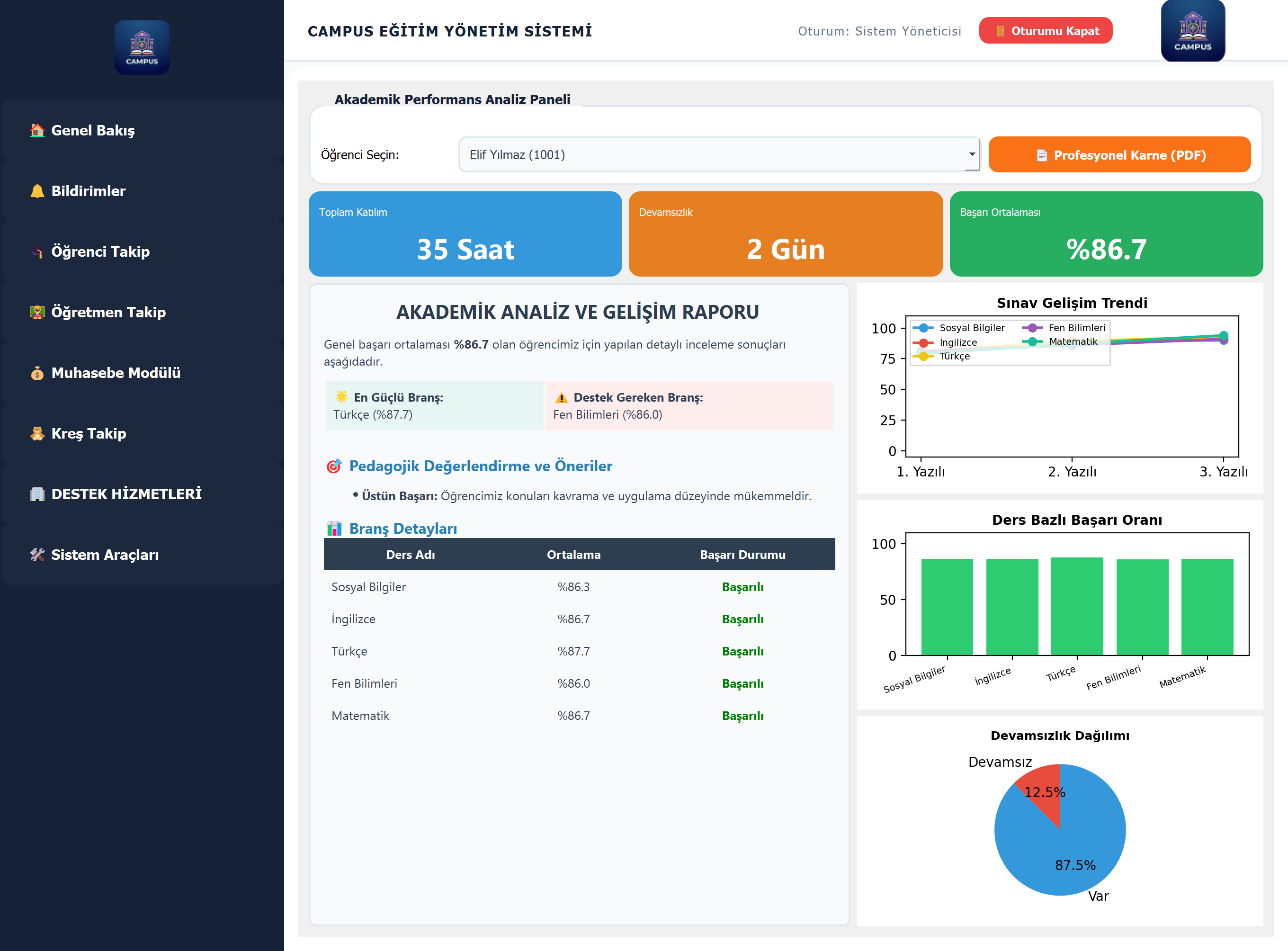Image resolution: width=1288 pixels, height=951 pixels.
Task: Select the Elif Yılmaz (1001) combo box
Action: pyautogui.click(x=719, y=154)
